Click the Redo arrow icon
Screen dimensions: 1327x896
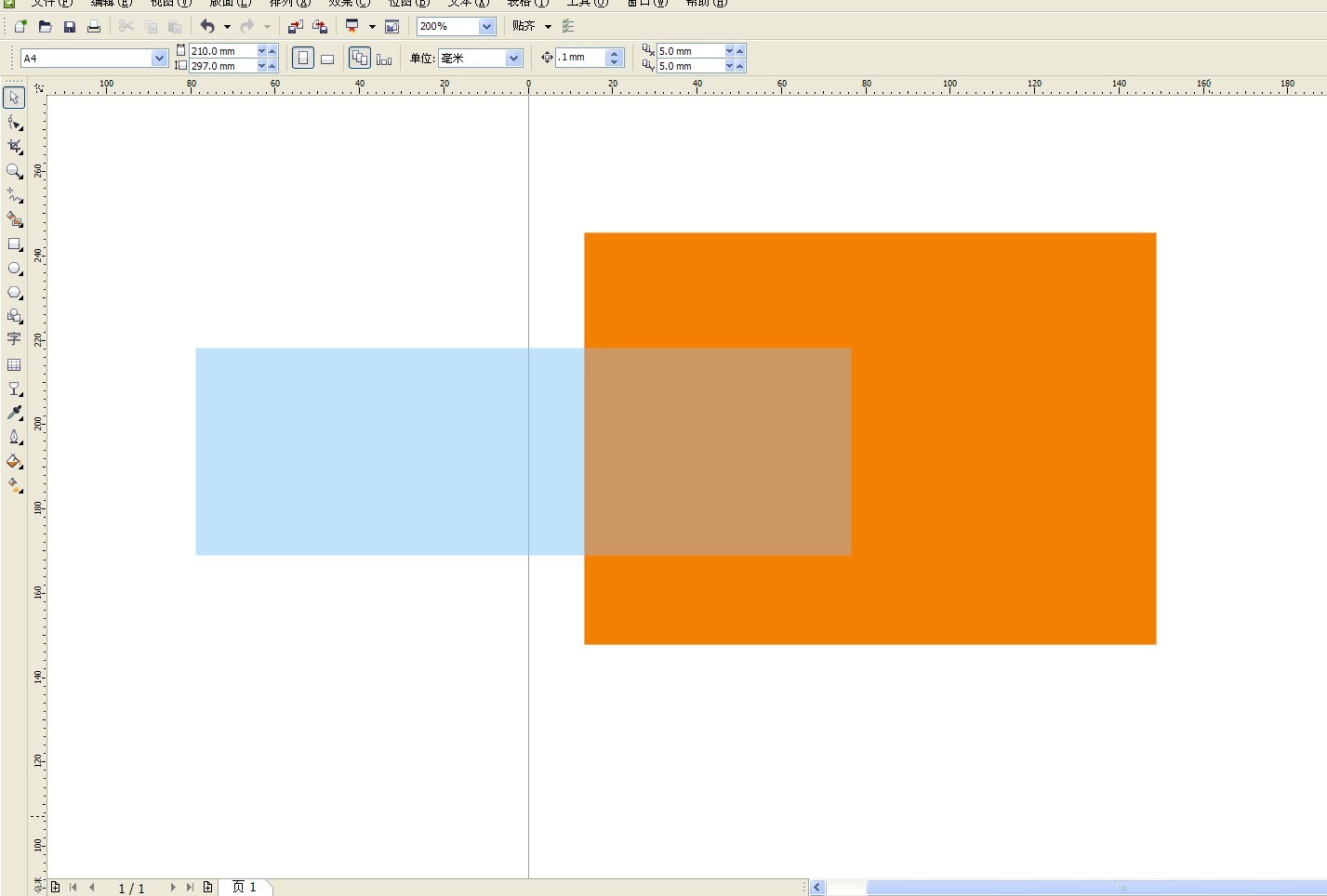click(247, 26)
